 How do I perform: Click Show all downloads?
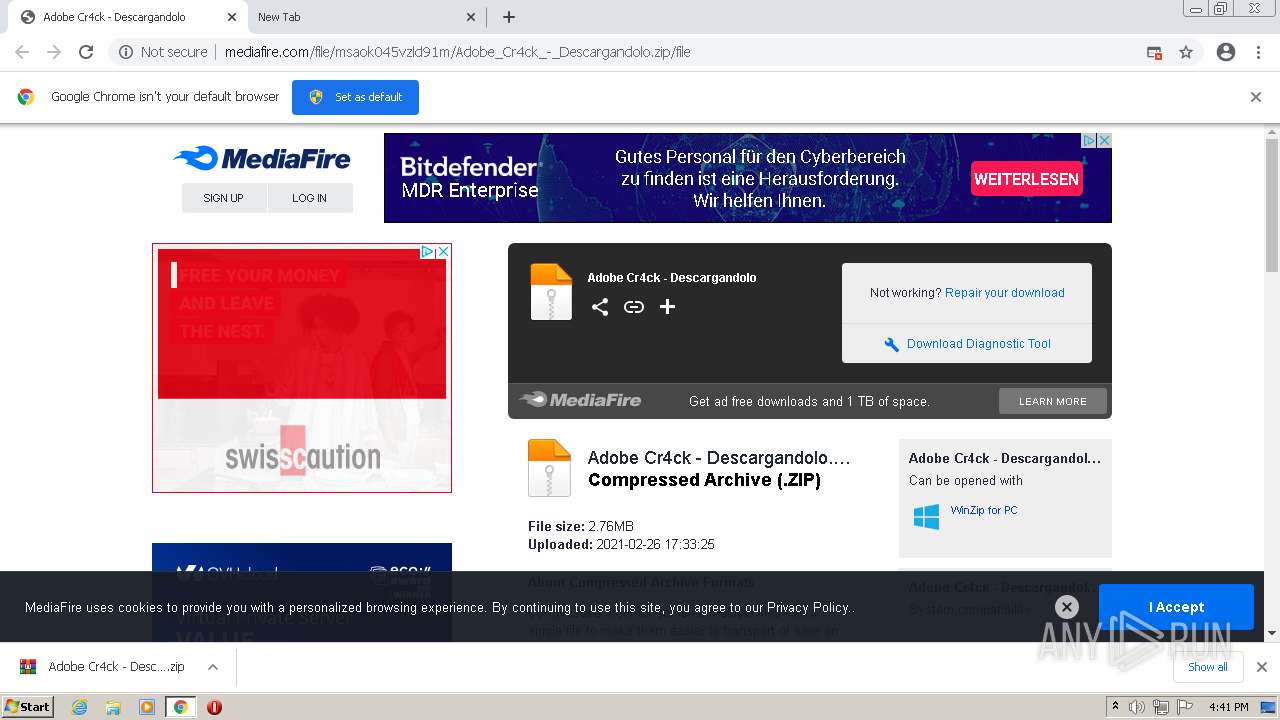pos(1208,667)
